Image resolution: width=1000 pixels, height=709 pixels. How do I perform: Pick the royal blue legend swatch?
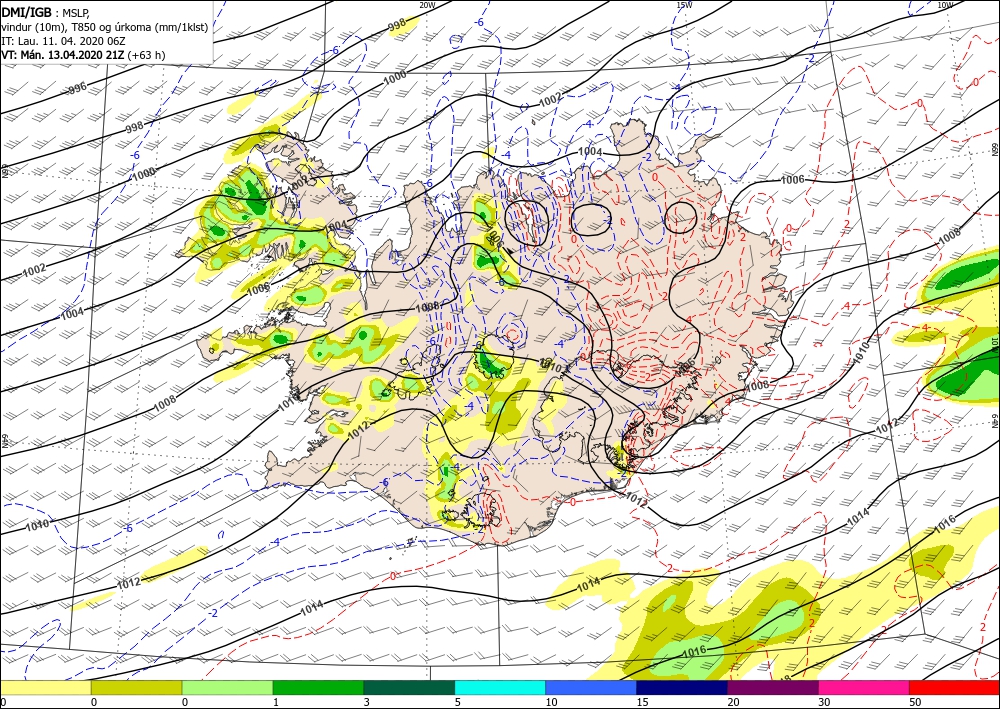tap(591, 687)
